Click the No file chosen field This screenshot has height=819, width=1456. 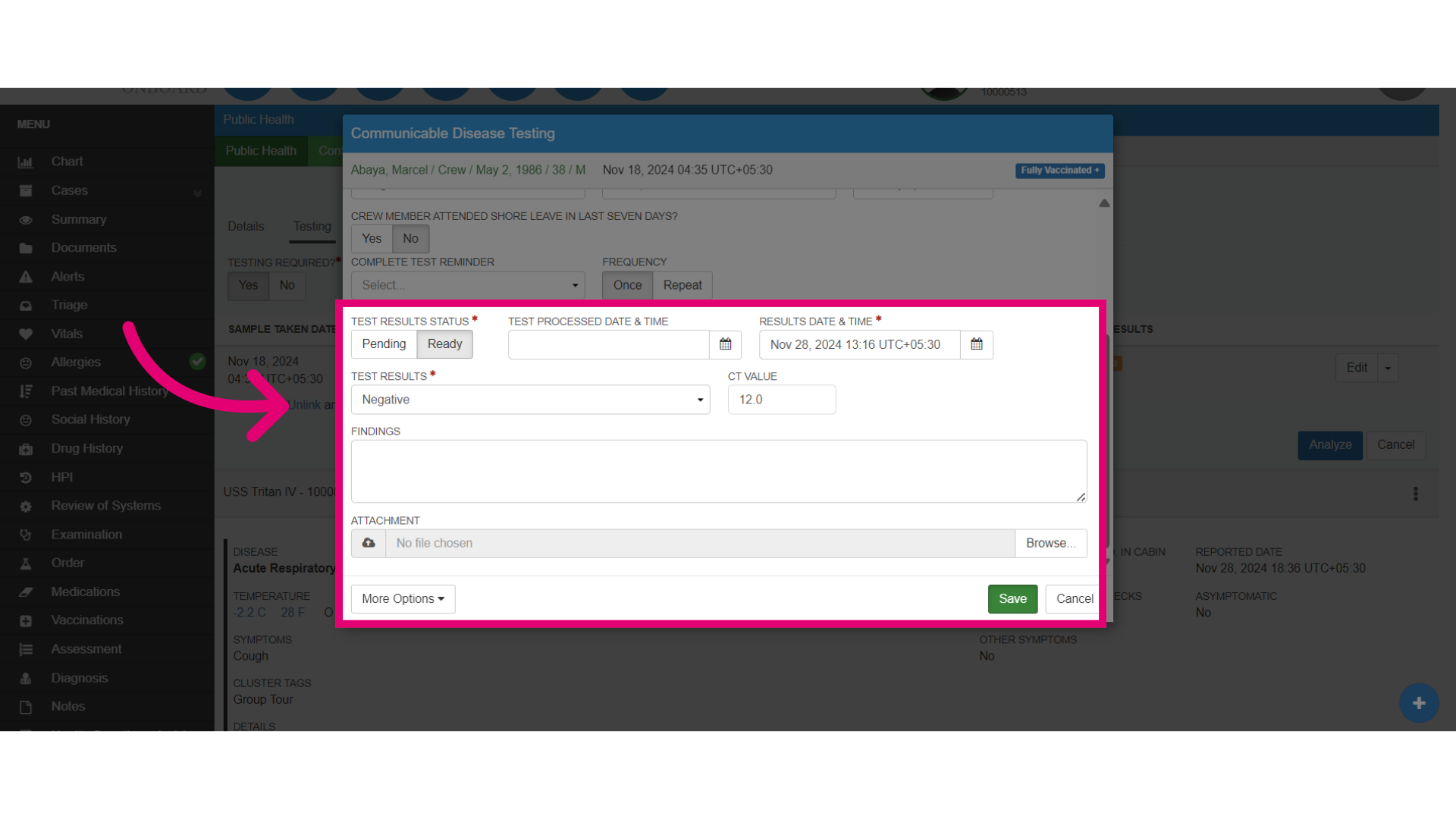[x=700, y=543]
